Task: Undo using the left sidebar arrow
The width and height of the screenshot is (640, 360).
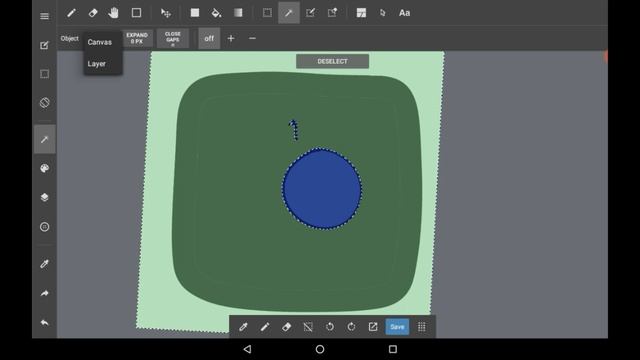Action: click(44, 322)
